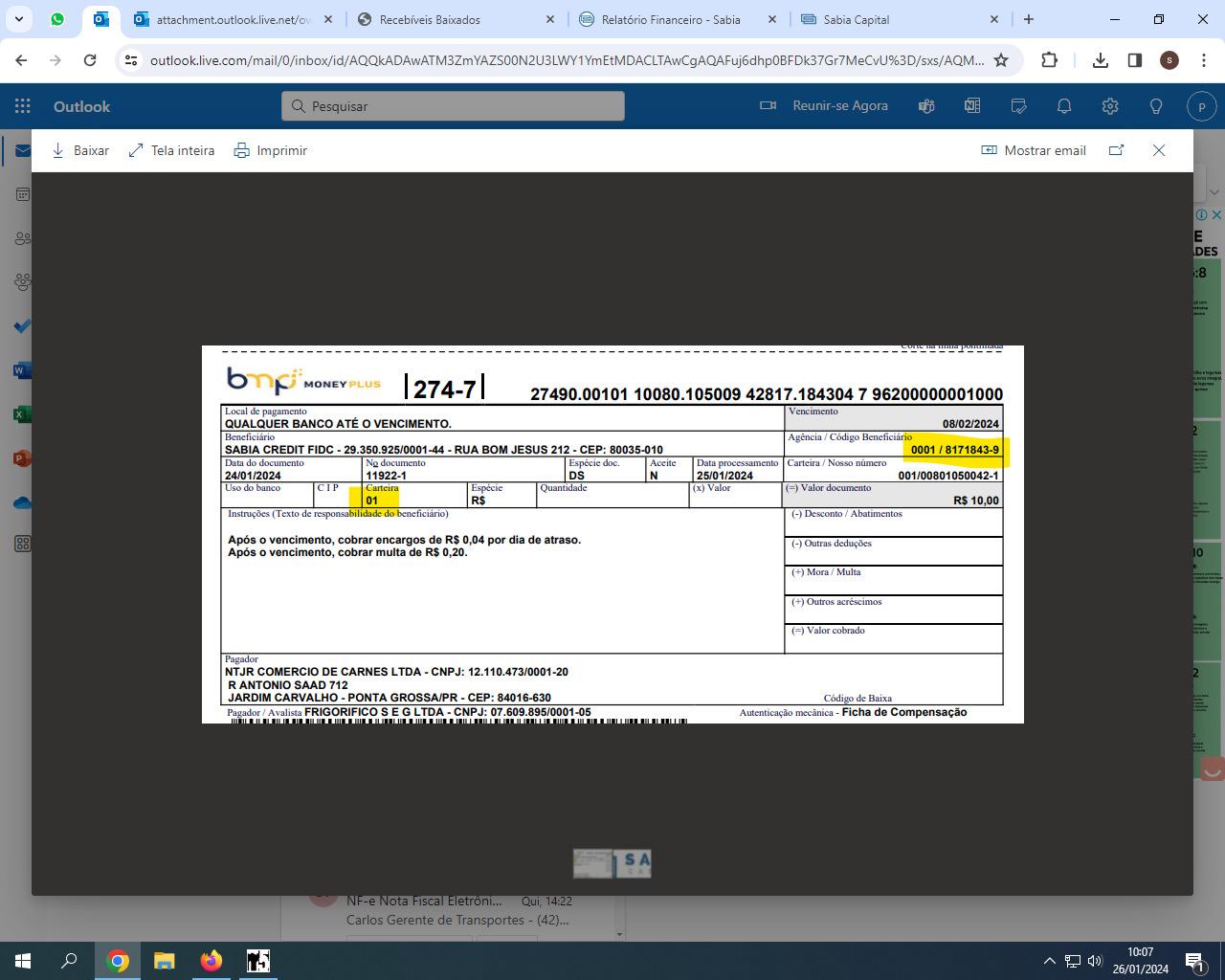The width and height of the screenshot is (1225, 980).
Task: Open the tips lightbulb icon
Action: click(x=1156, y=106)
